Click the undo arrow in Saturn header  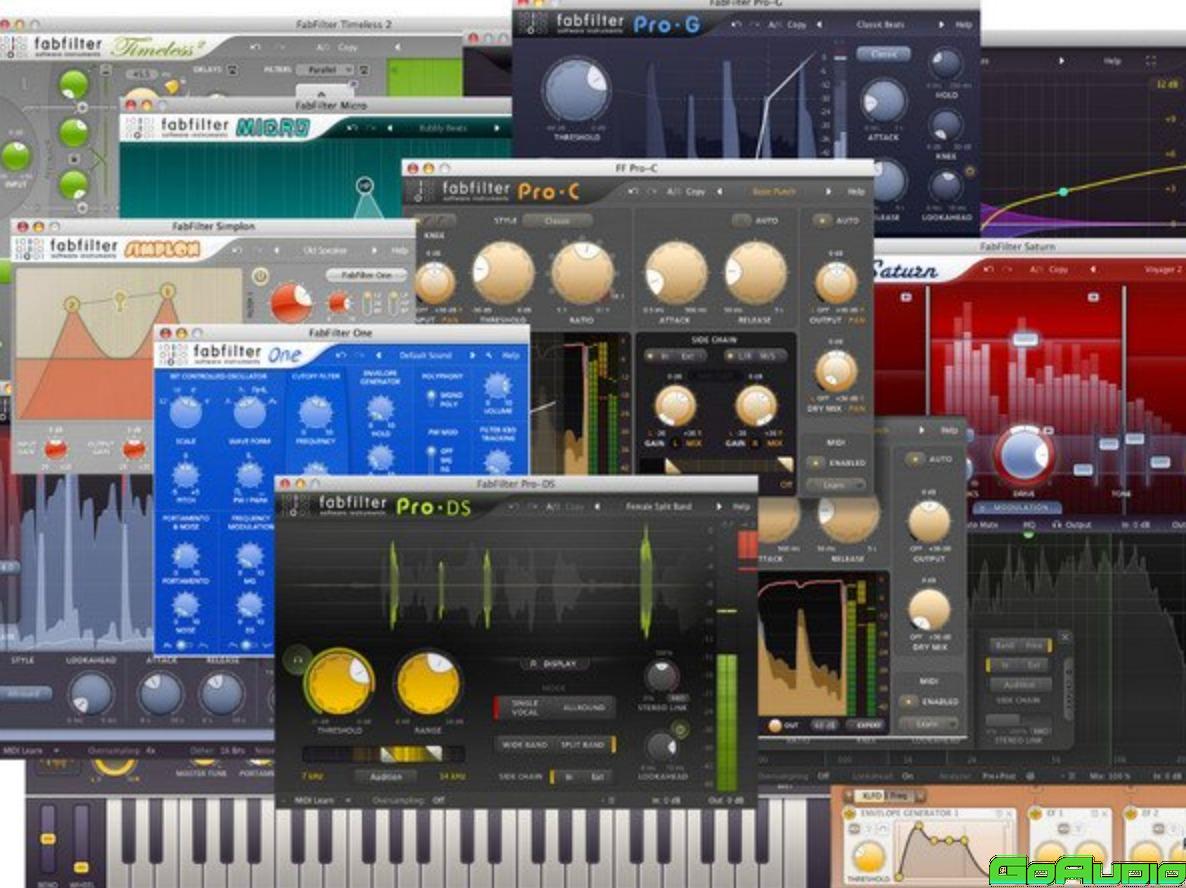point(987,269)
